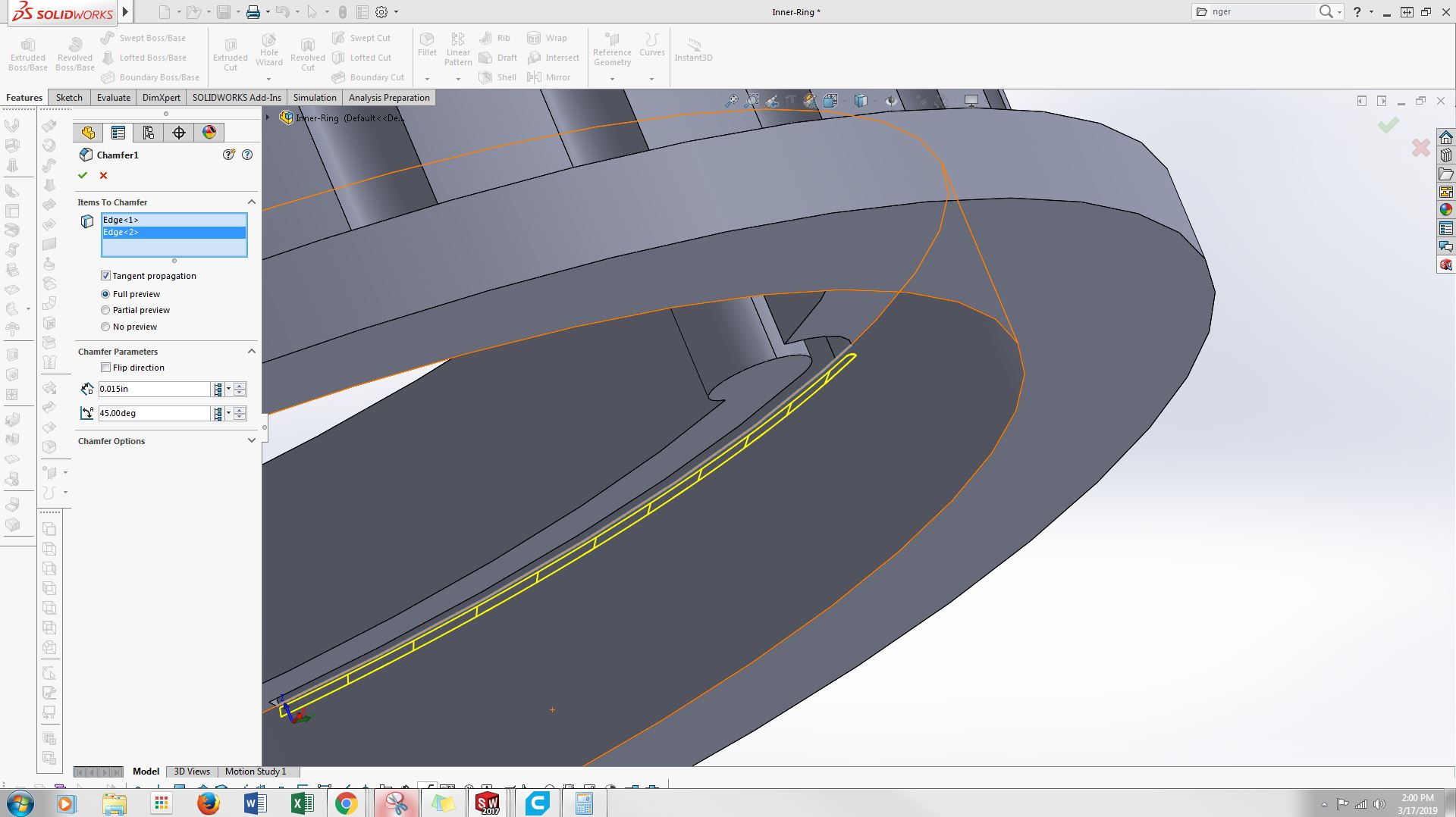Expand the Chamfer Options section

coord(252,440)
